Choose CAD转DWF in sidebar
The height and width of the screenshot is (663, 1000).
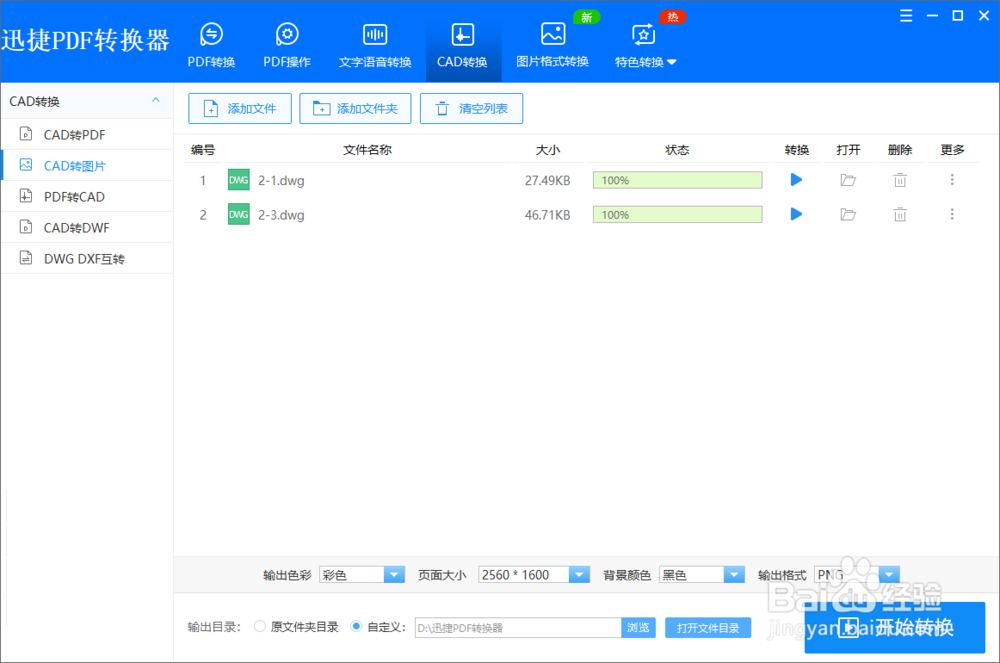(x=87, y=228)
